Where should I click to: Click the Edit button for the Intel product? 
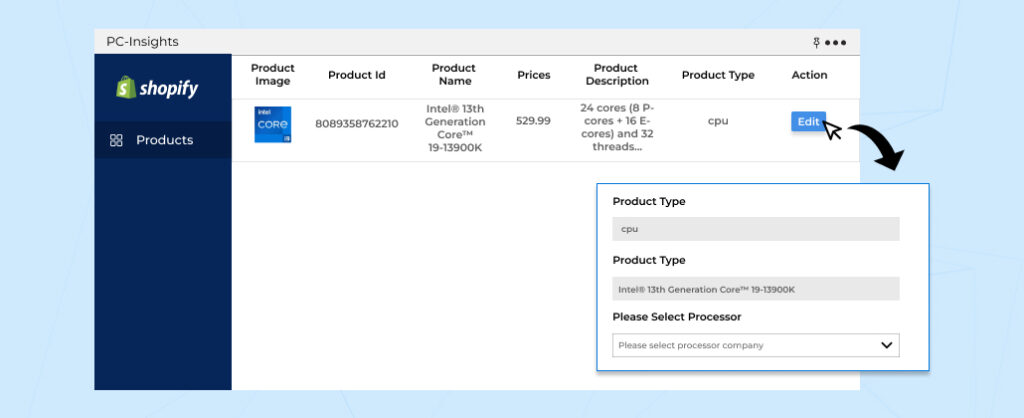click(x=808, y=122)
